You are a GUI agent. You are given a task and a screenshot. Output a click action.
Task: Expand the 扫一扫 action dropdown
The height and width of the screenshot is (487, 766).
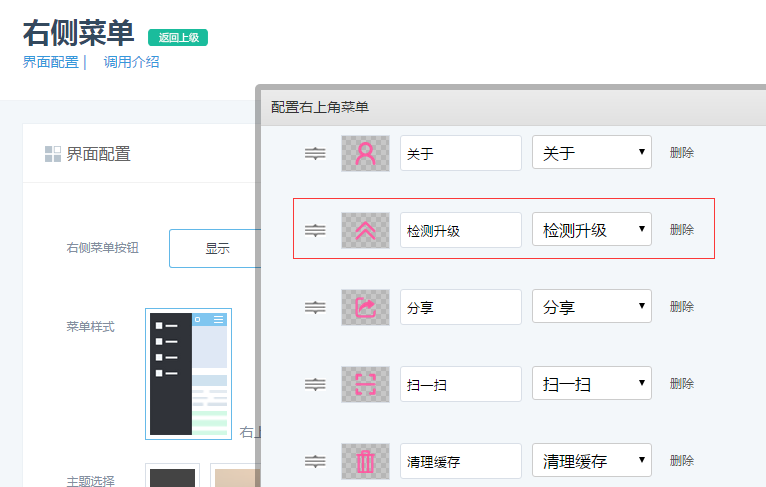[591, 384]
